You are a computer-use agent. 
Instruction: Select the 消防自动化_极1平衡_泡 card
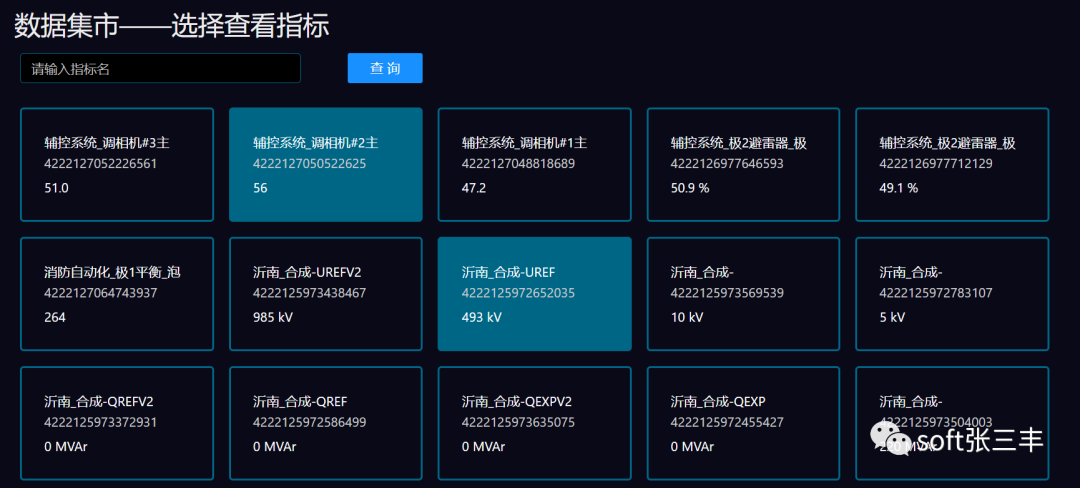click(x=117, y=294)
